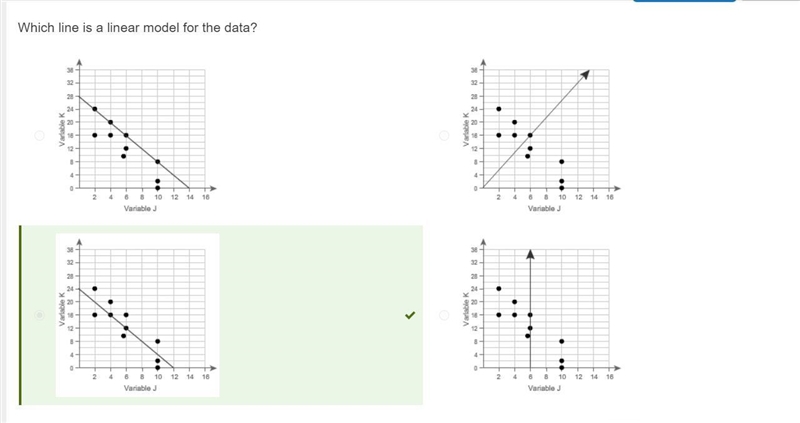This screenshot has height=423, width=800.
Task: Click the dark green bar beside selected answer
Action: 20,315
